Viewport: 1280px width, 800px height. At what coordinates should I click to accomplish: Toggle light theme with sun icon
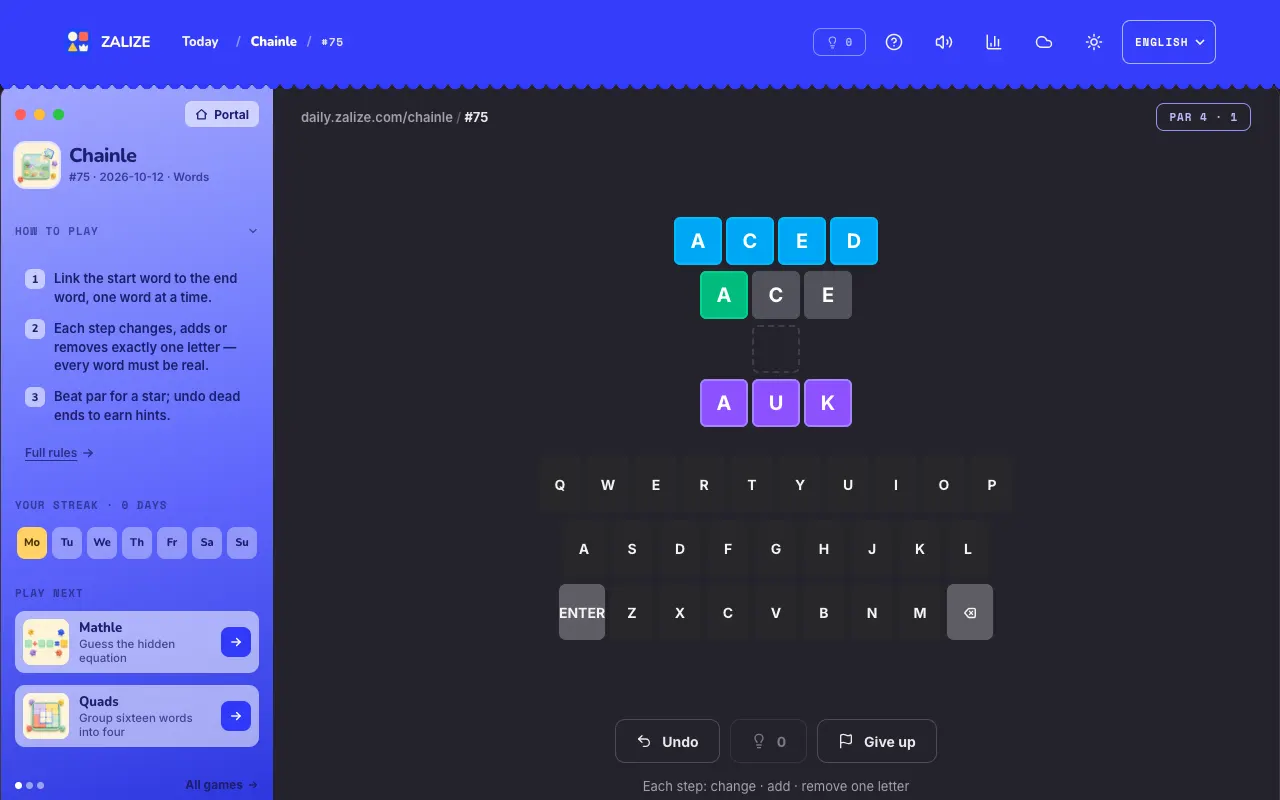pos(1094,42)
